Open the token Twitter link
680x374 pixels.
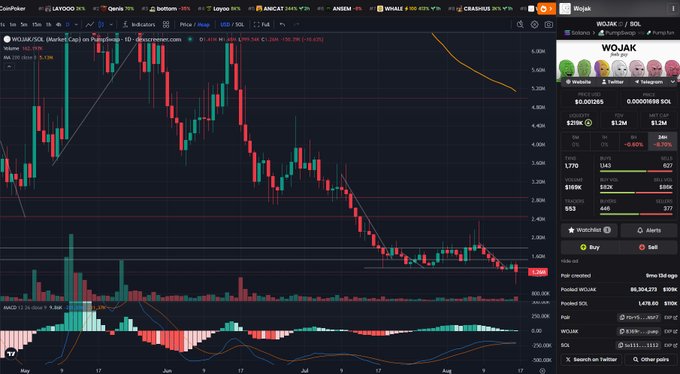612,82
